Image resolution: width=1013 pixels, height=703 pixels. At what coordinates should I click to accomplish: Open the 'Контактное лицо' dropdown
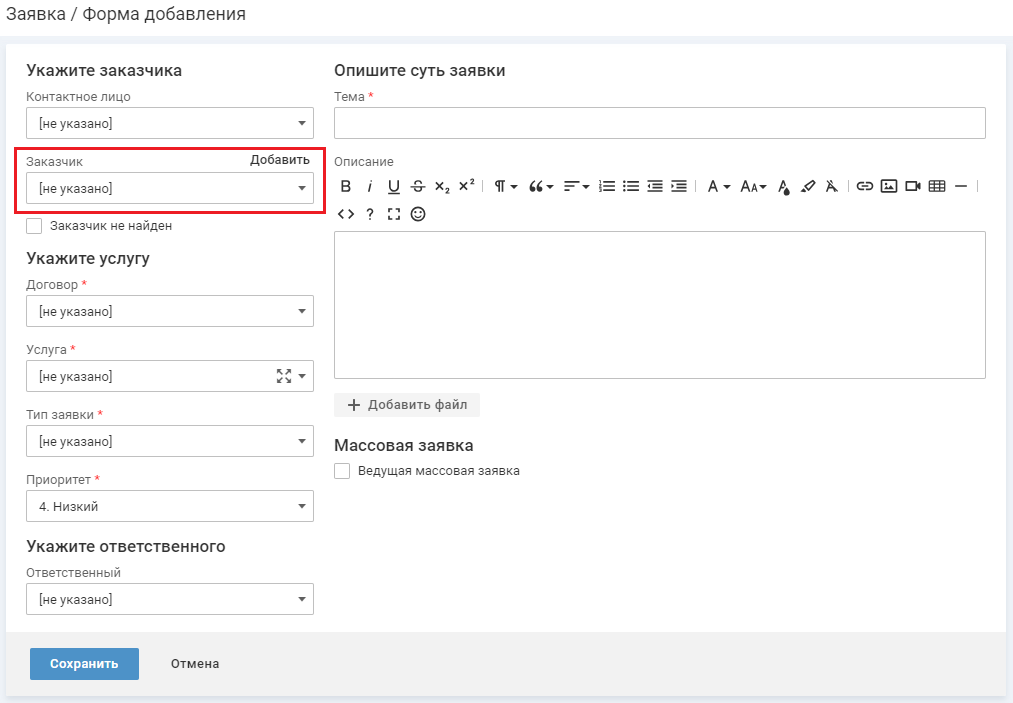point(170,123)
